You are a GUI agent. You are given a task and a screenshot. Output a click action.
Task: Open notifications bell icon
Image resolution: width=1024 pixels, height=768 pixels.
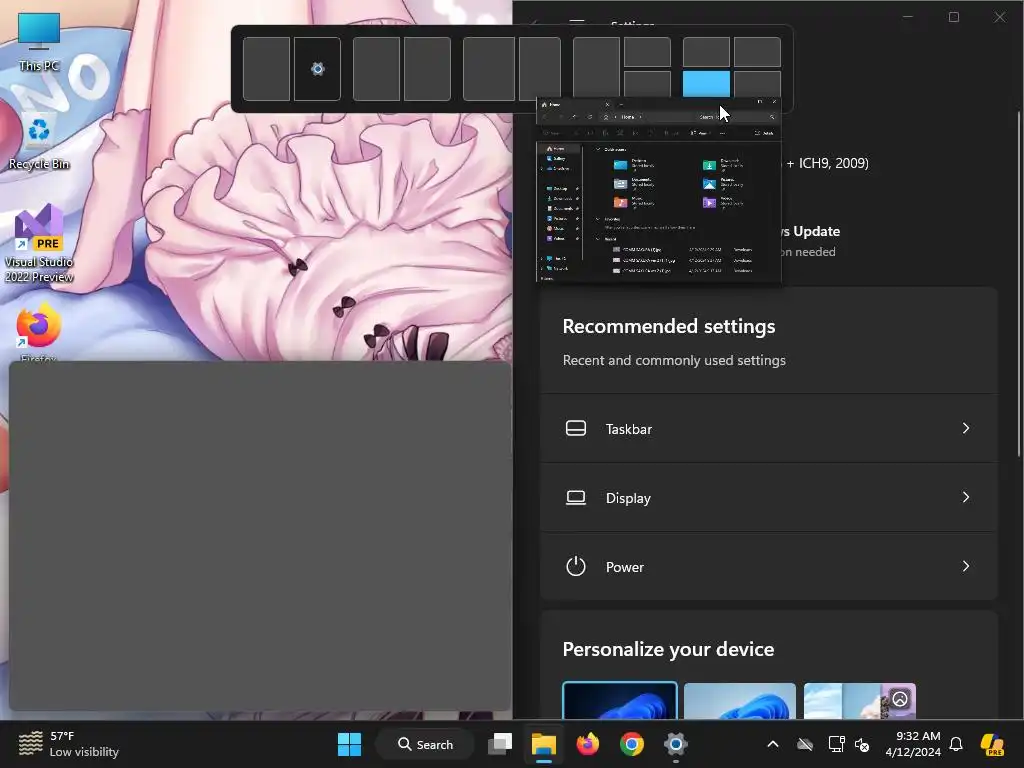956,744
